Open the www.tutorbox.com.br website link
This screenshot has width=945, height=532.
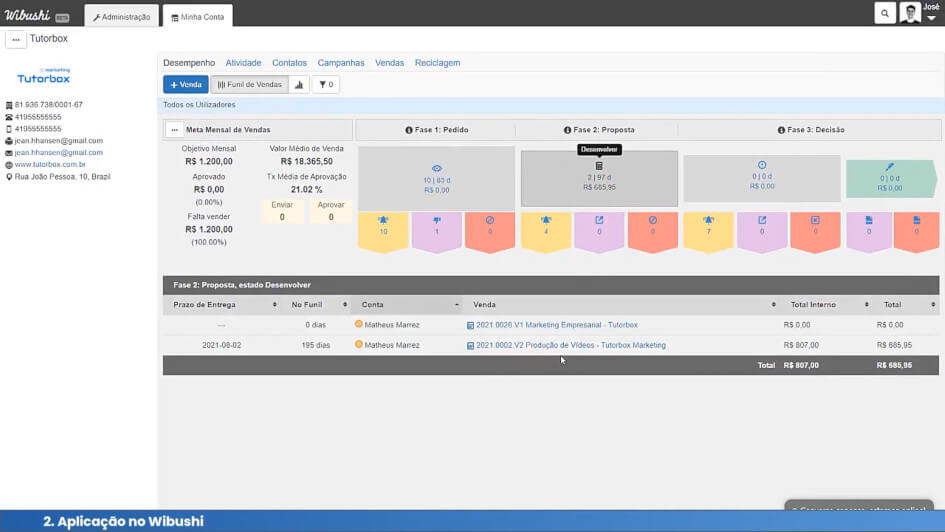coord(50,164)
